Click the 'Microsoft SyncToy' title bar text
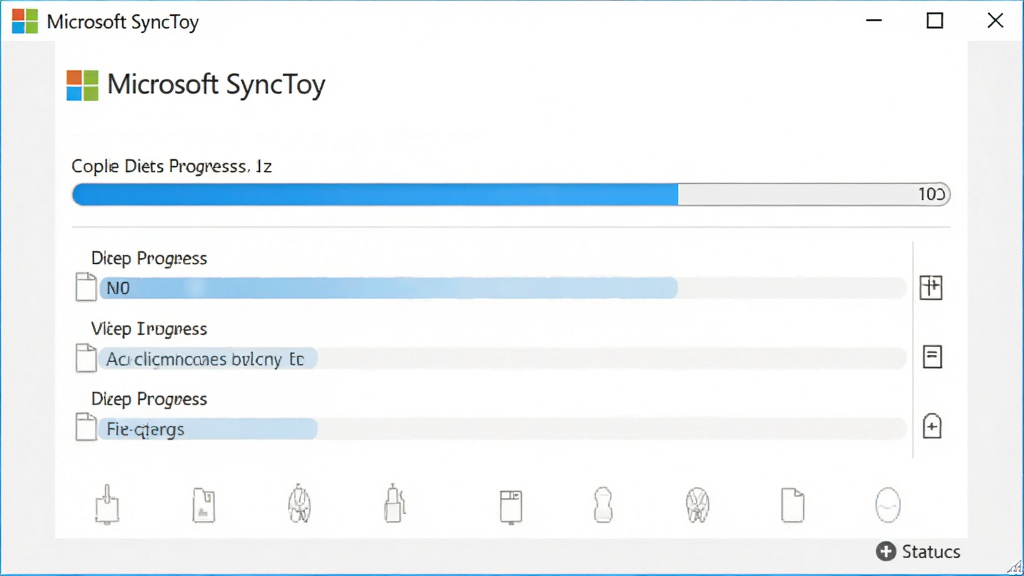This screenshot has width=1024, height=576. coord(123,22)
